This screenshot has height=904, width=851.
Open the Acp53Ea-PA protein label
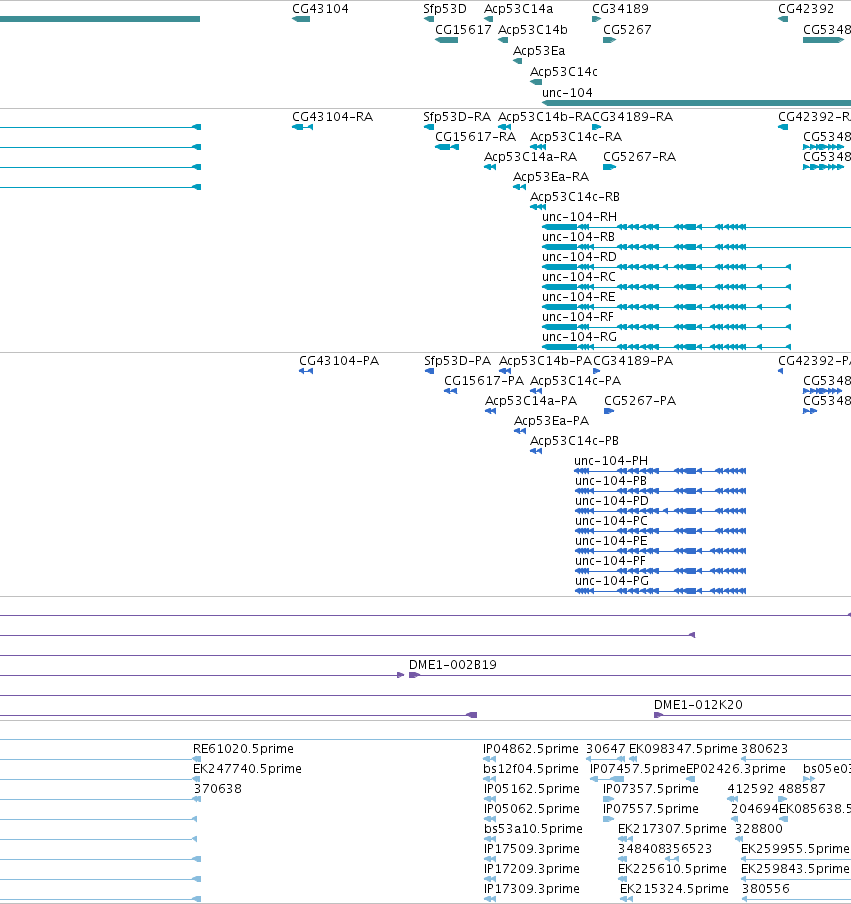[552, 421]
